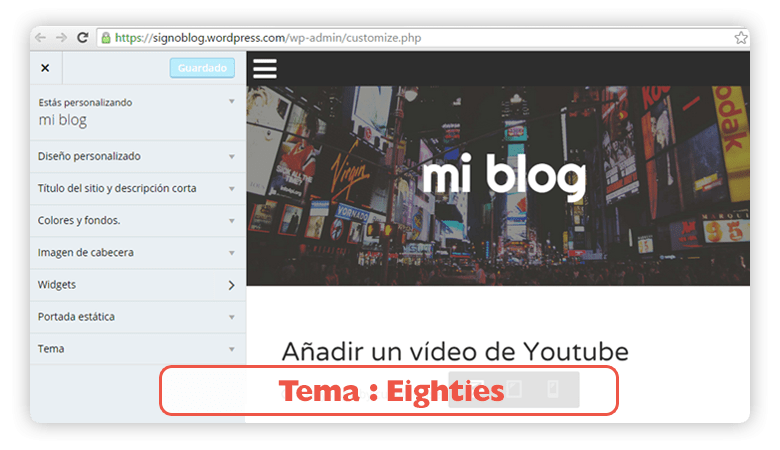The image size is (780, 450).
Task: View site security via green padlock icon
Action: pos(106,38)
